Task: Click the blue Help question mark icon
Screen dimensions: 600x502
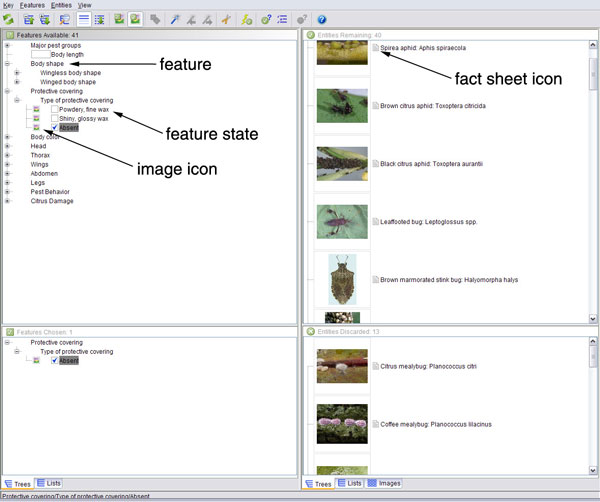Action: tap(322, 19)
